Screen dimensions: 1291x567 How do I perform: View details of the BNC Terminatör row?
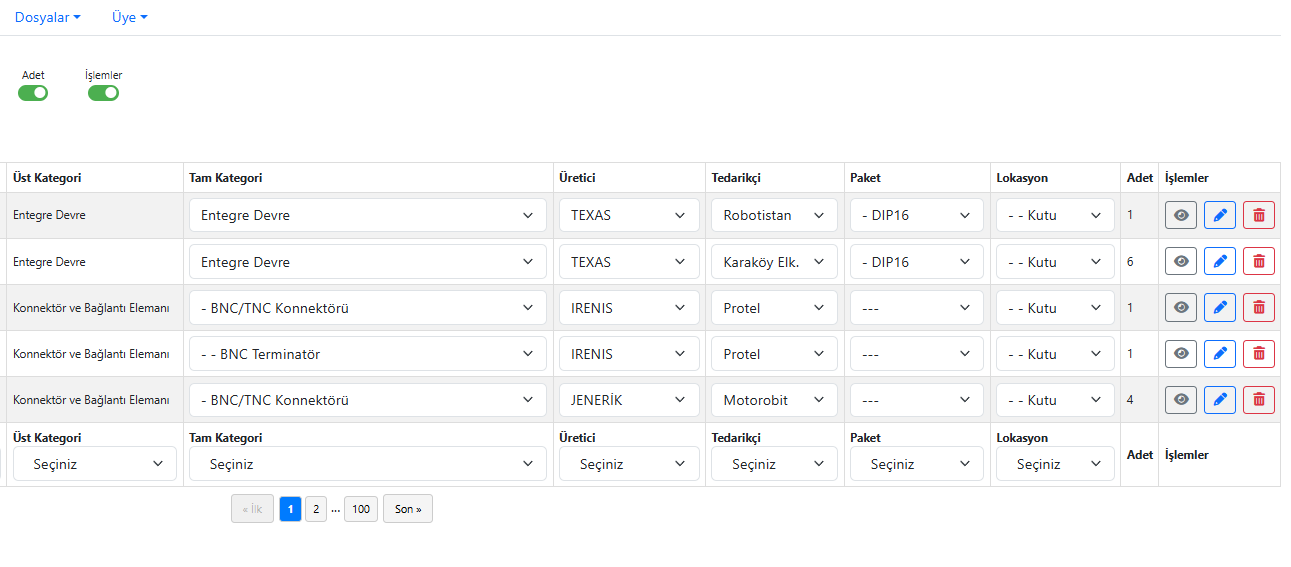coord(1180,353)
